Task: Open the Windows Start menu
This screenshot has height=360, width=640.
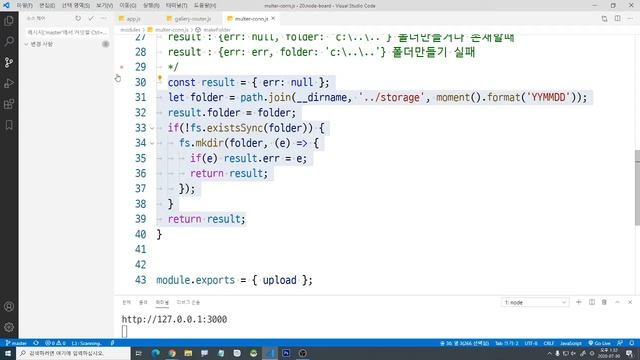Action: [8, 353]
